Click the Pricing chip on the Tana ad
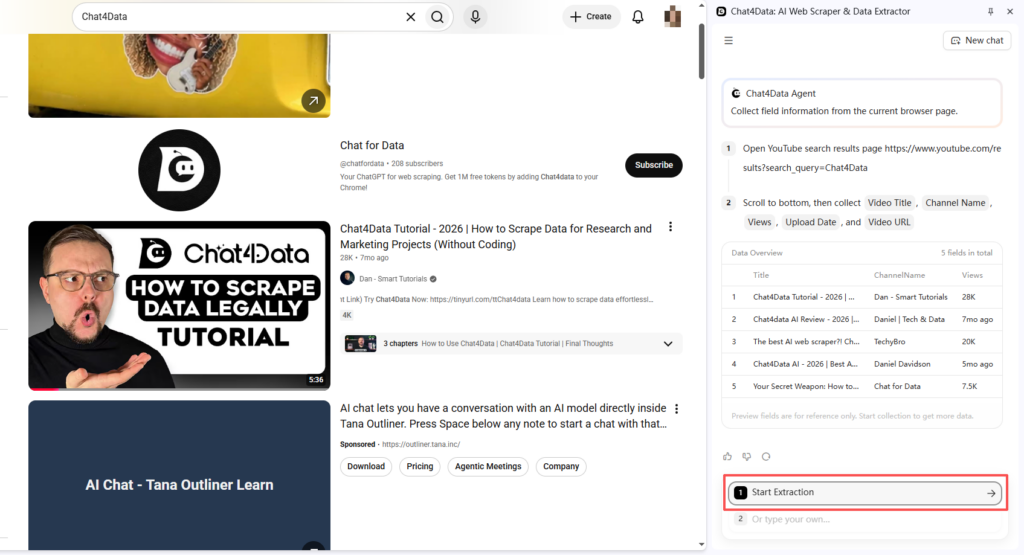The image size is (1024, 555). pyautogui.click(x=420, y=466)
